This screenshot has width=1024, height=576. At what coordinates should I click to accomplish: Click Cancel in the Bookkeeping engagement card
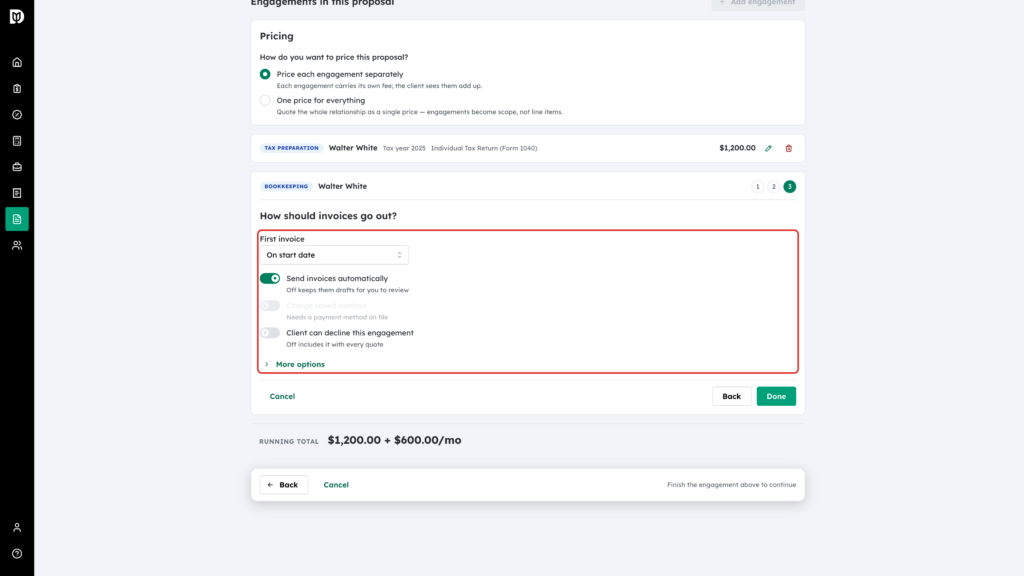(282, 396)
